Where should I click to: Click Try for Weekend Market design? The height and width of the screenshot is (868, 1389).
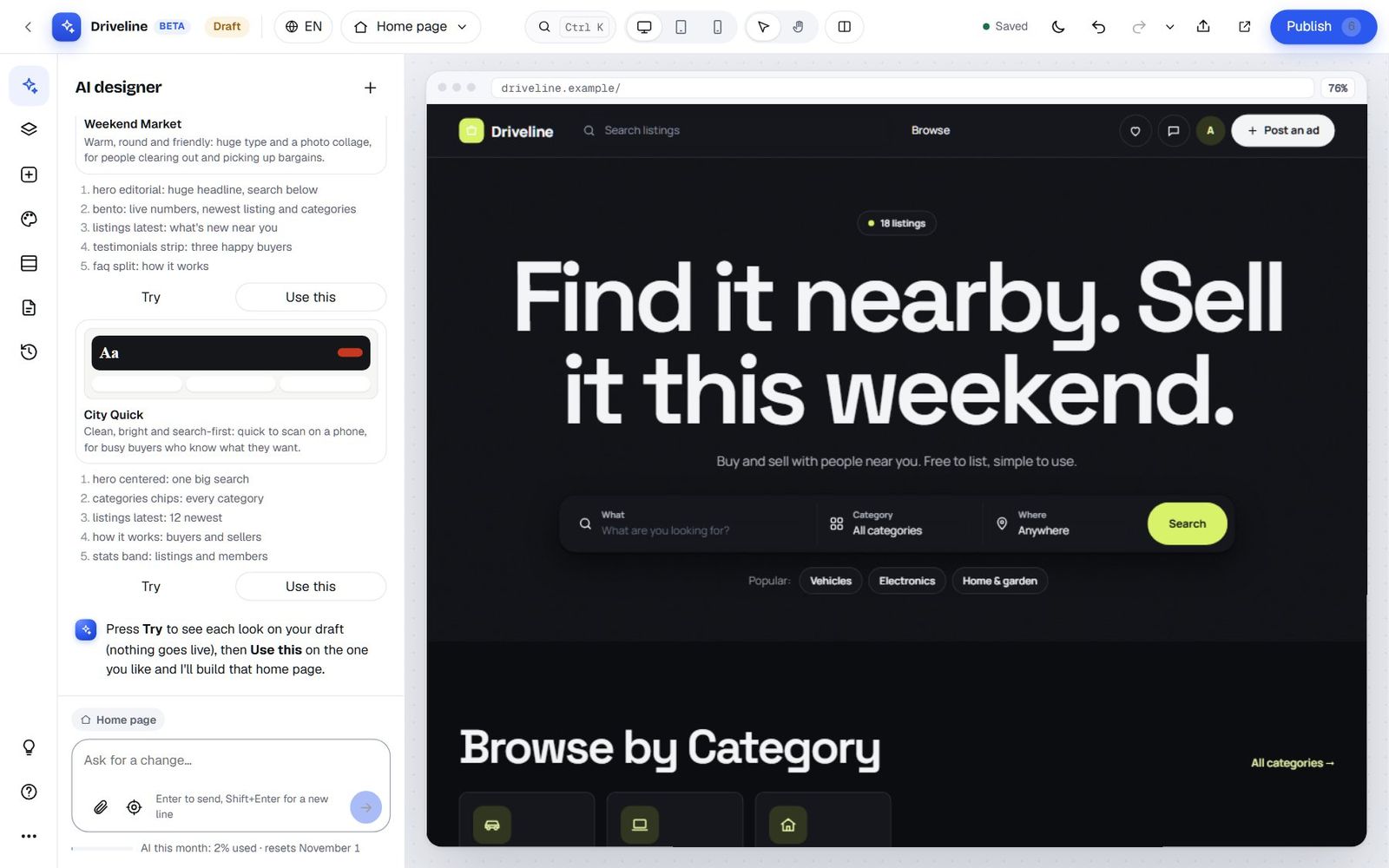click(x=151, y=297)
